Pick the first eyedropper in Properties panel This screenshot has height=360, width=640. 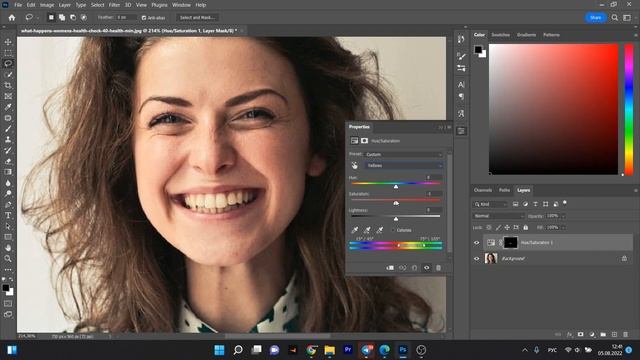pos(355,230)
